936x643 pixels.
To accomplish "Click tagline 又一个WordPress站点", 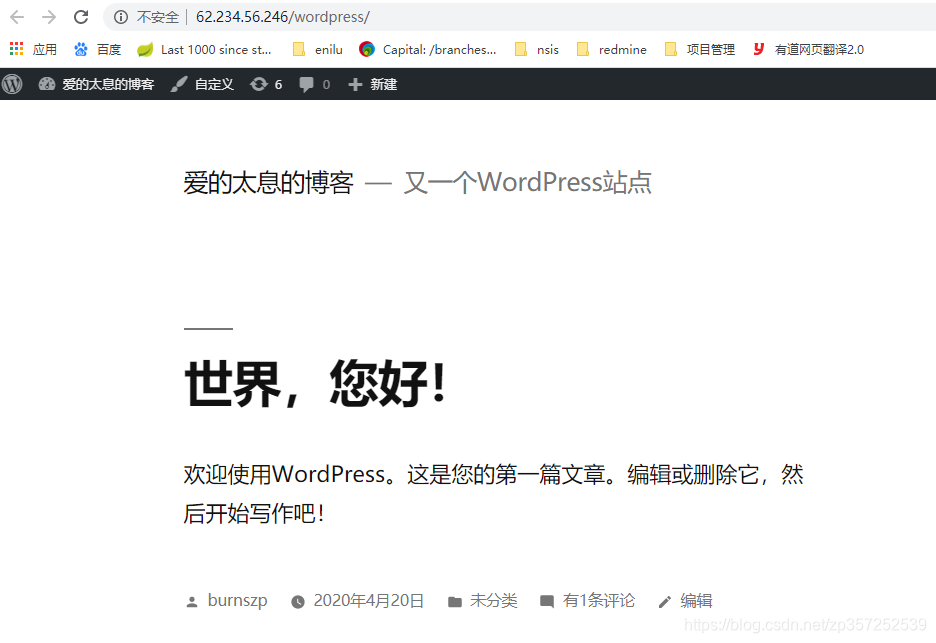I will point(528,182).
